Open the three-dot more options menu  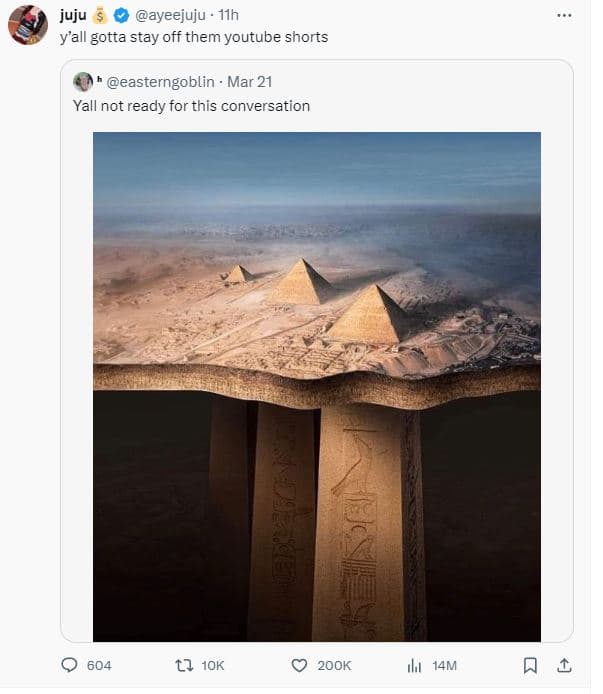point(563,15)
